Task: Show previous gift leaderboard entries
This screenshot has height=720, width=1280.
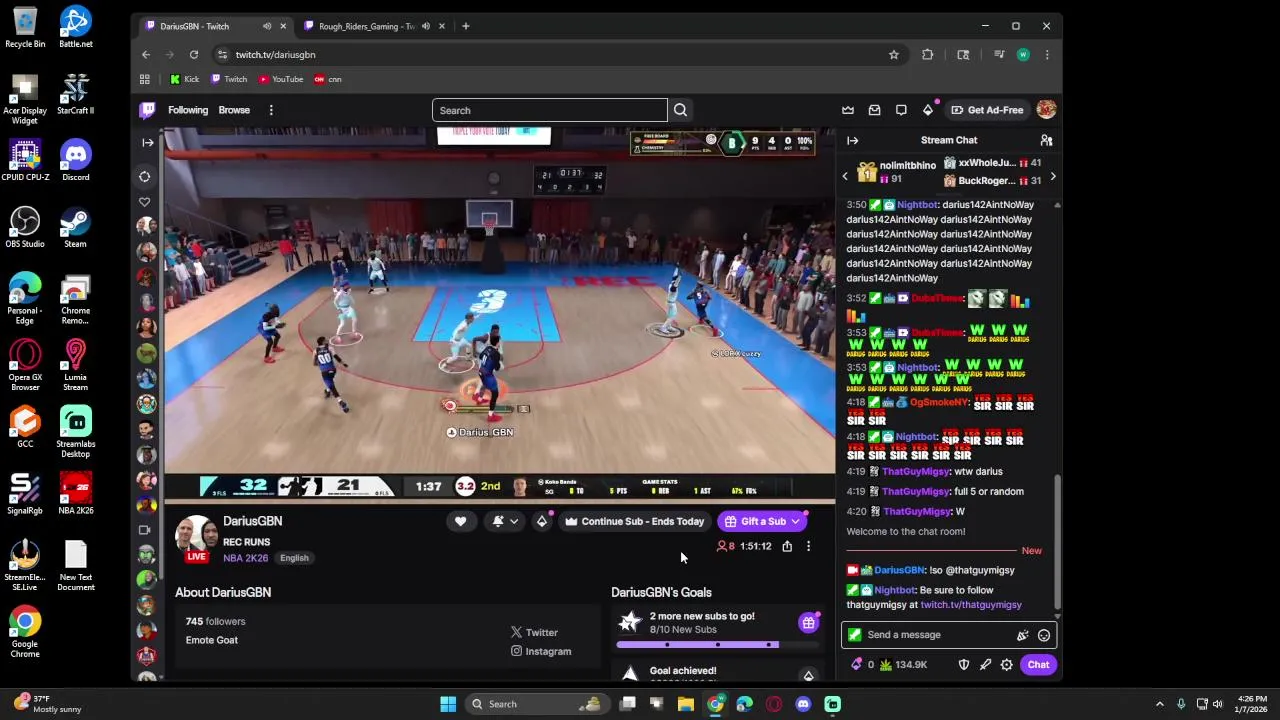Action: [x=845, y=177]
